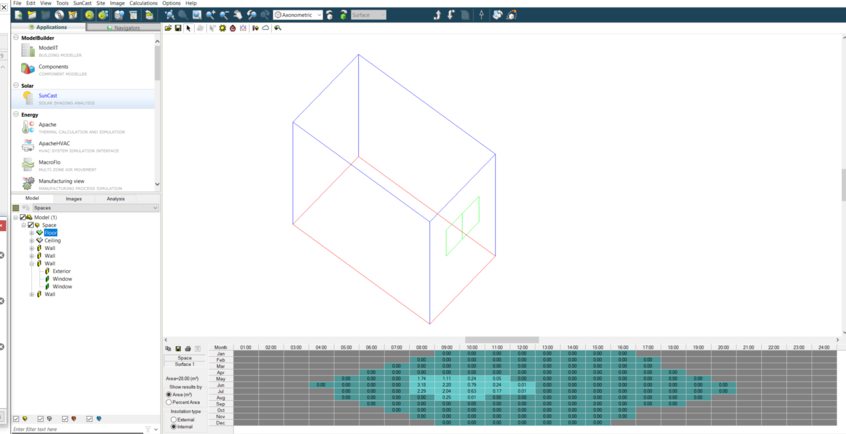Launch the ModelIT building modeller
Viewport: 846px width, 434px height.
(x=48, y=48)
